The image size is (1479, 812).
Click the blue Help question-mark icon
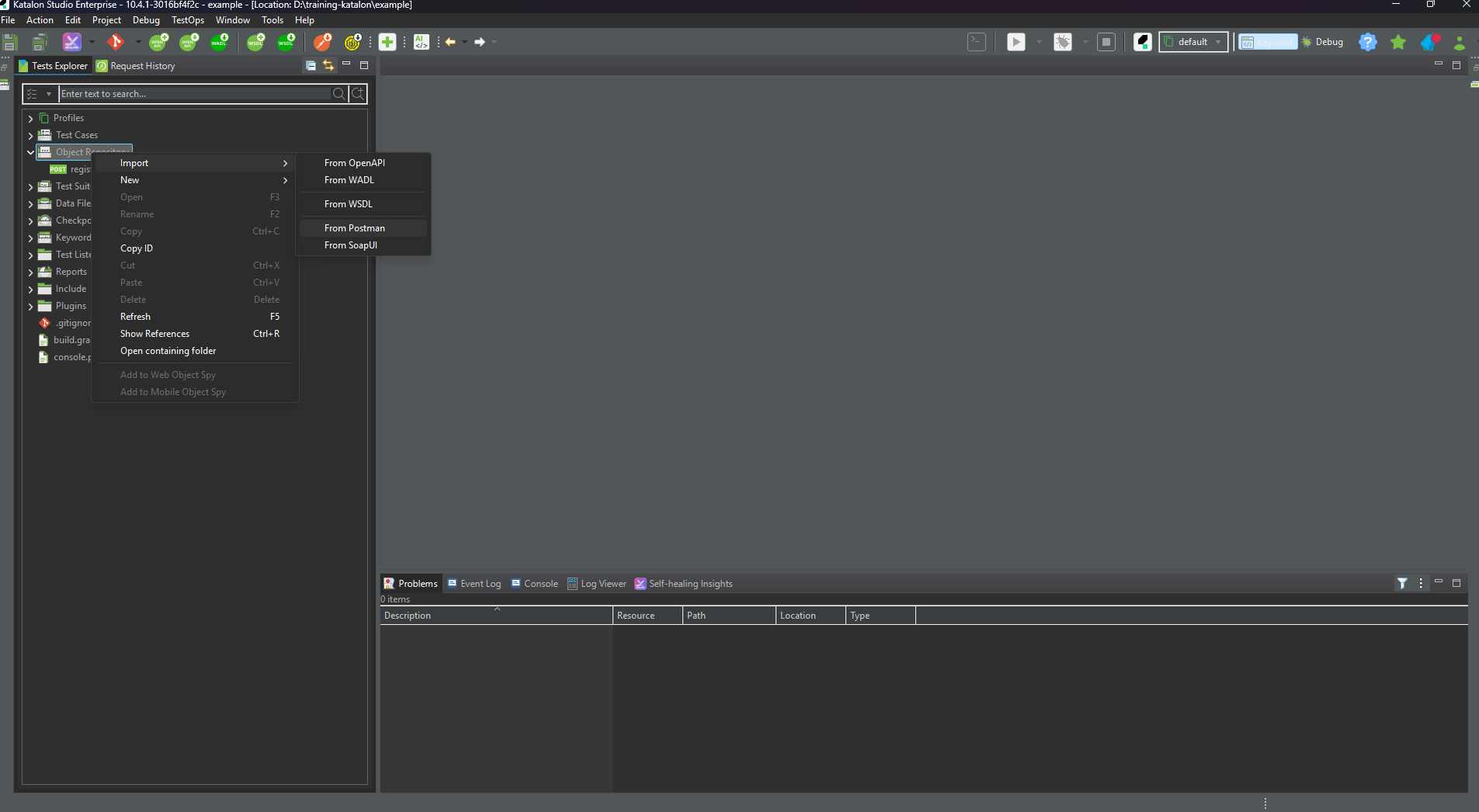click(1367, 42)
